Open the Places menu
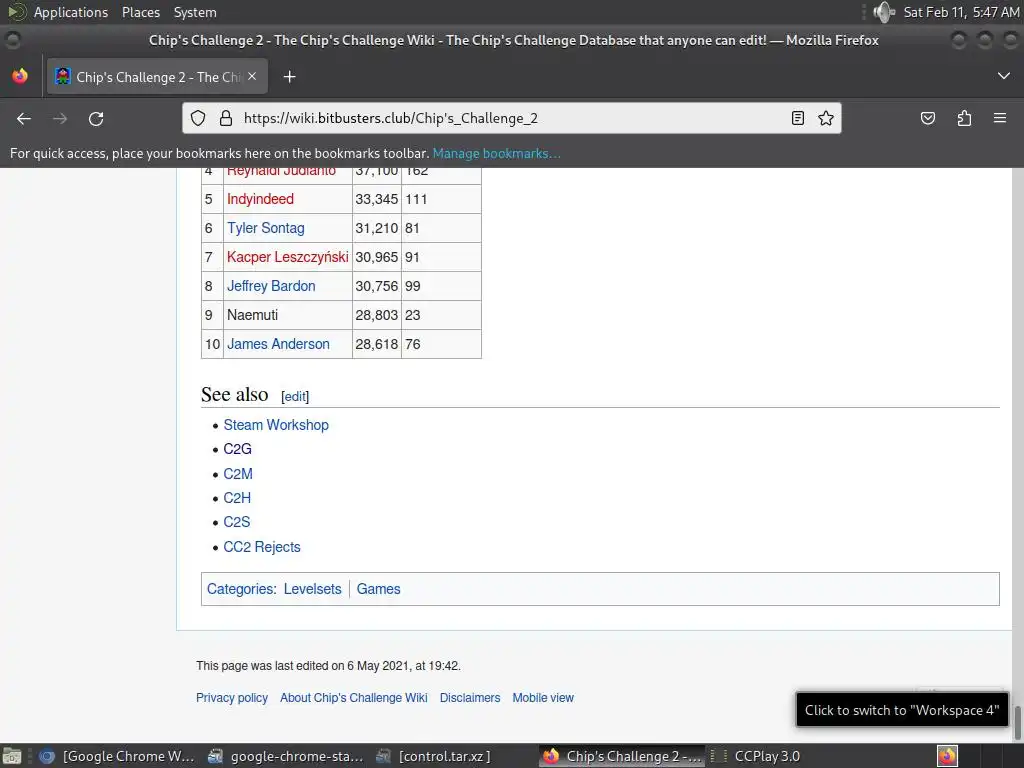The height and width of the screenshot is (768, 1024). tap(141, 12)
